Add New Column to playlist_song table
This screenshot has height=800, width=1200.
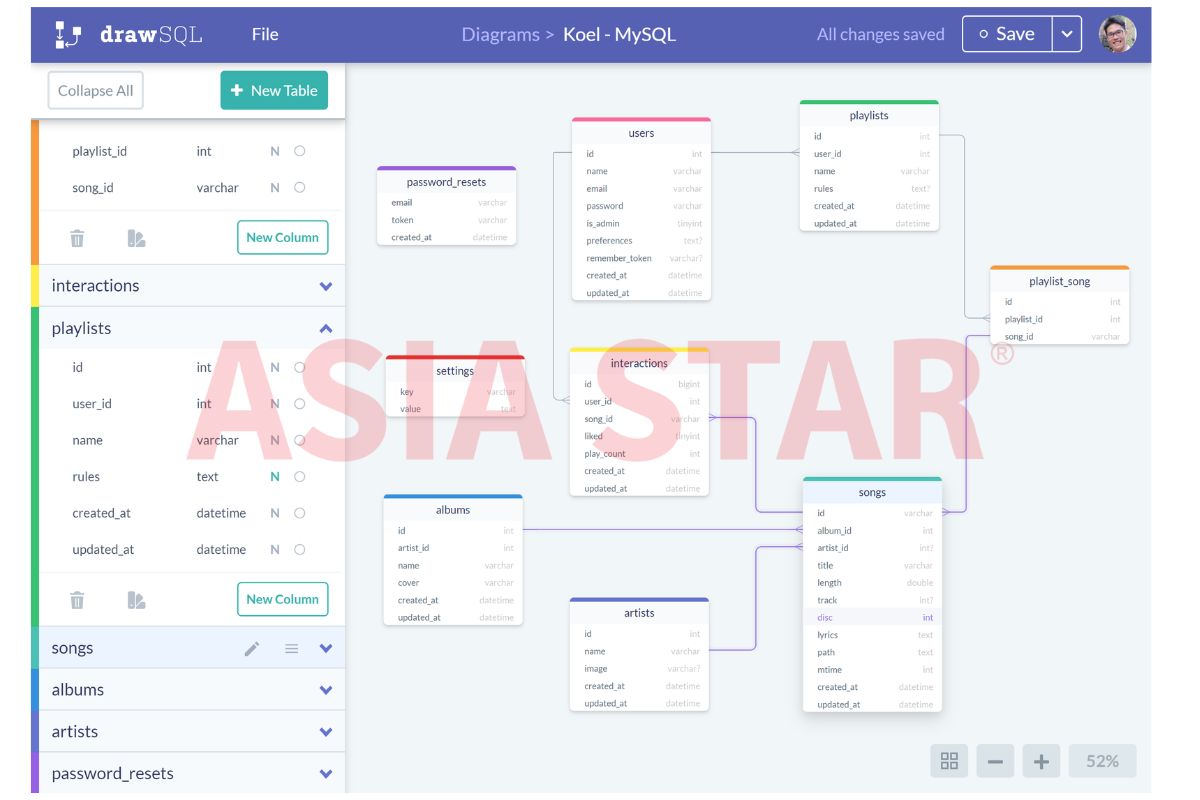point(282,238)
